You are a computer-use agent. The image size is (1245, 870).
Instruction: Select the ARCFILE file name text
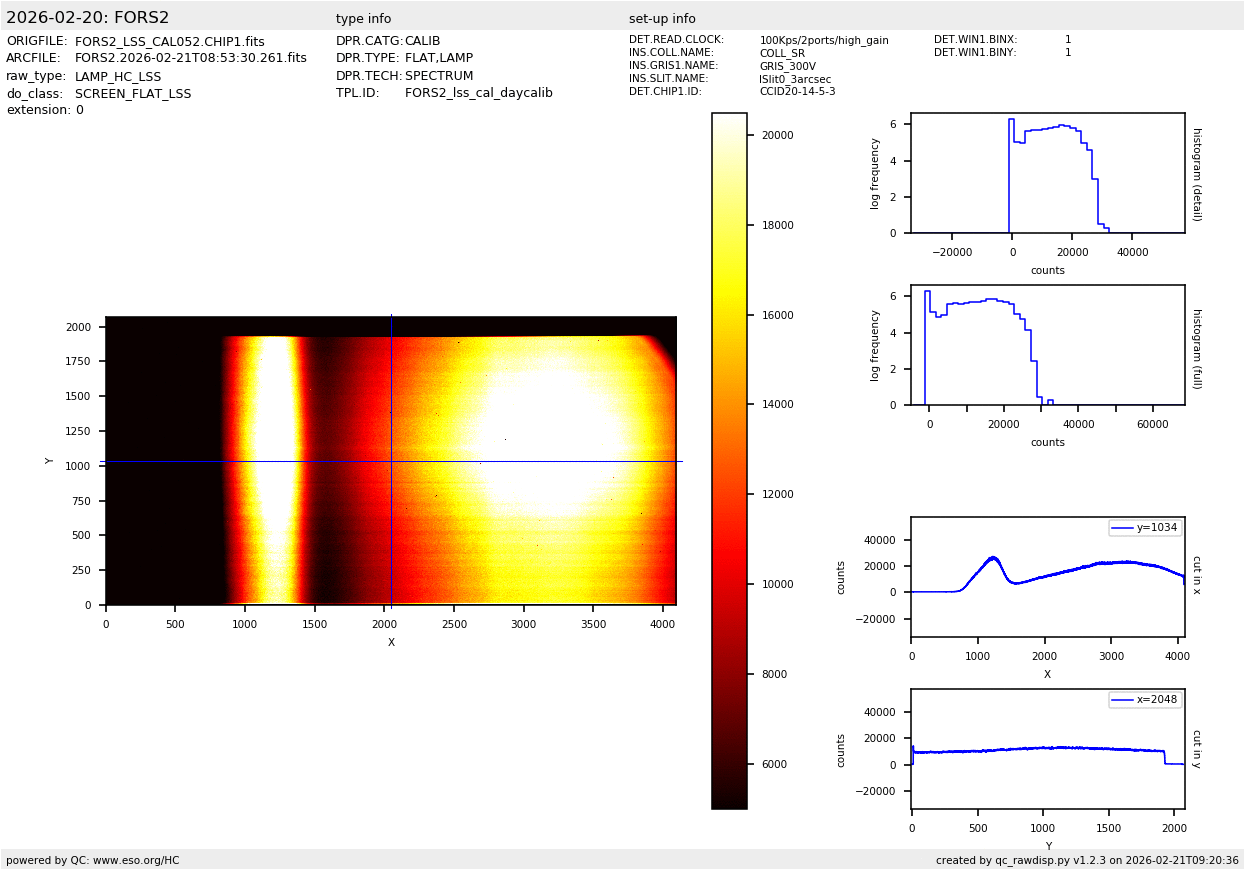click(x=191, y=59)
